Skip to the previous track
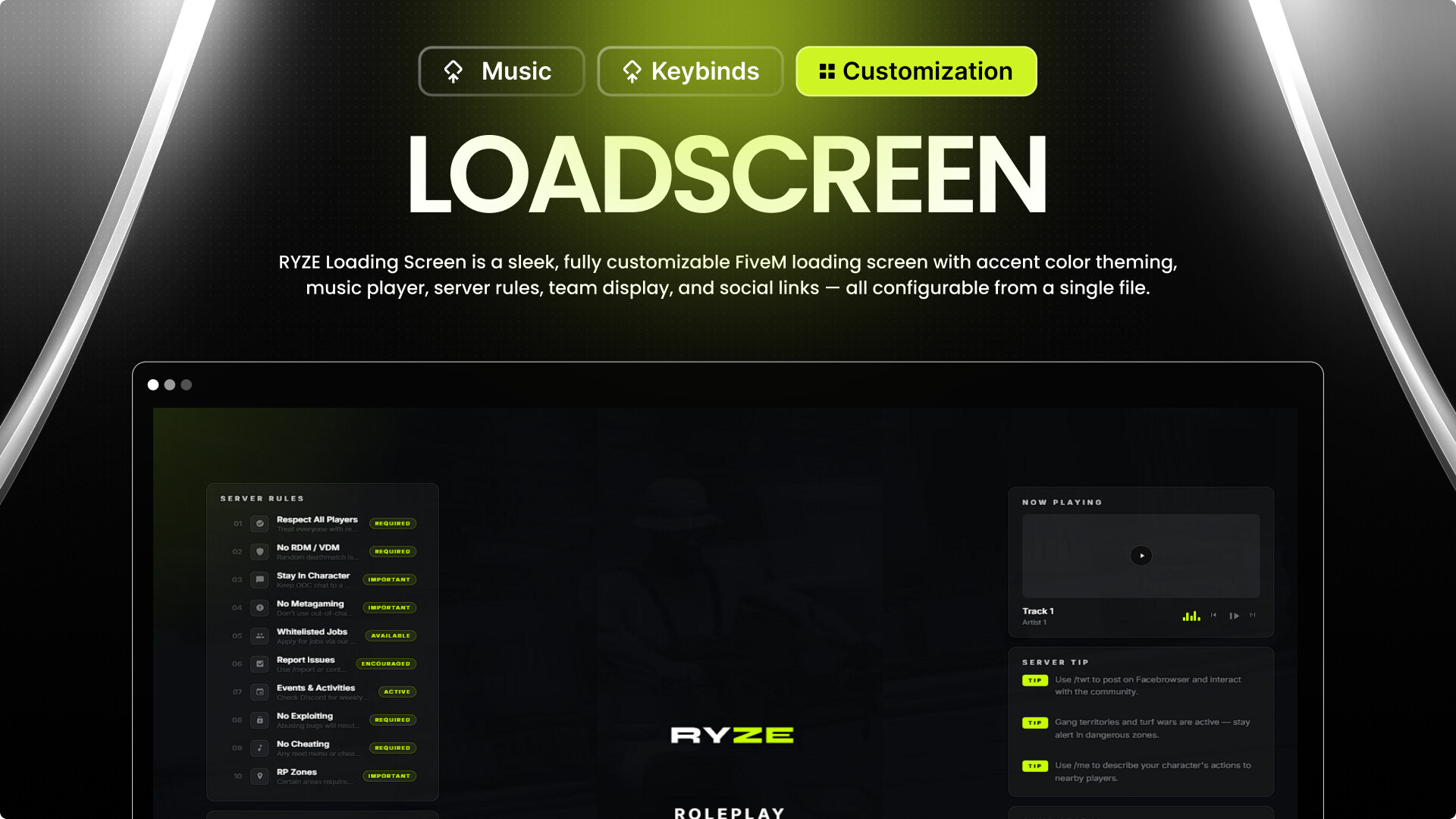 [1213, 615]
